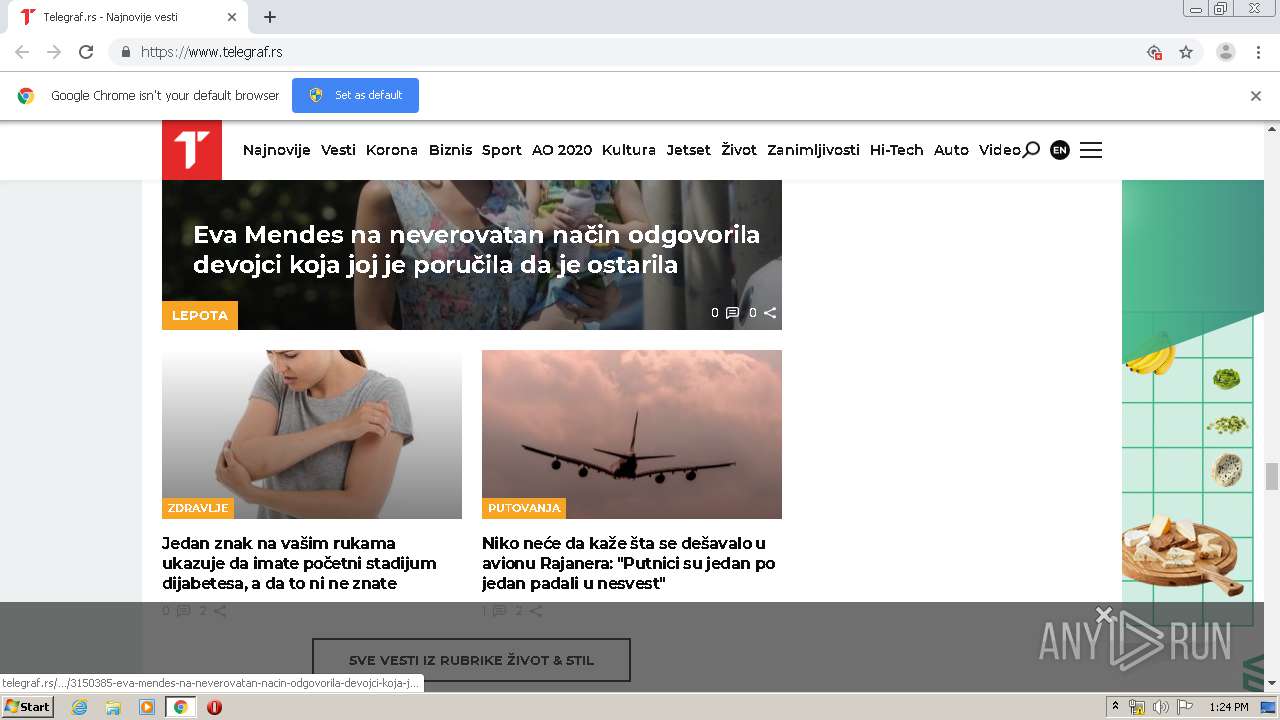Click the page vertical scrollbar thumb
This screenshot has width=1280, height=720.
tap(1272, 476)
